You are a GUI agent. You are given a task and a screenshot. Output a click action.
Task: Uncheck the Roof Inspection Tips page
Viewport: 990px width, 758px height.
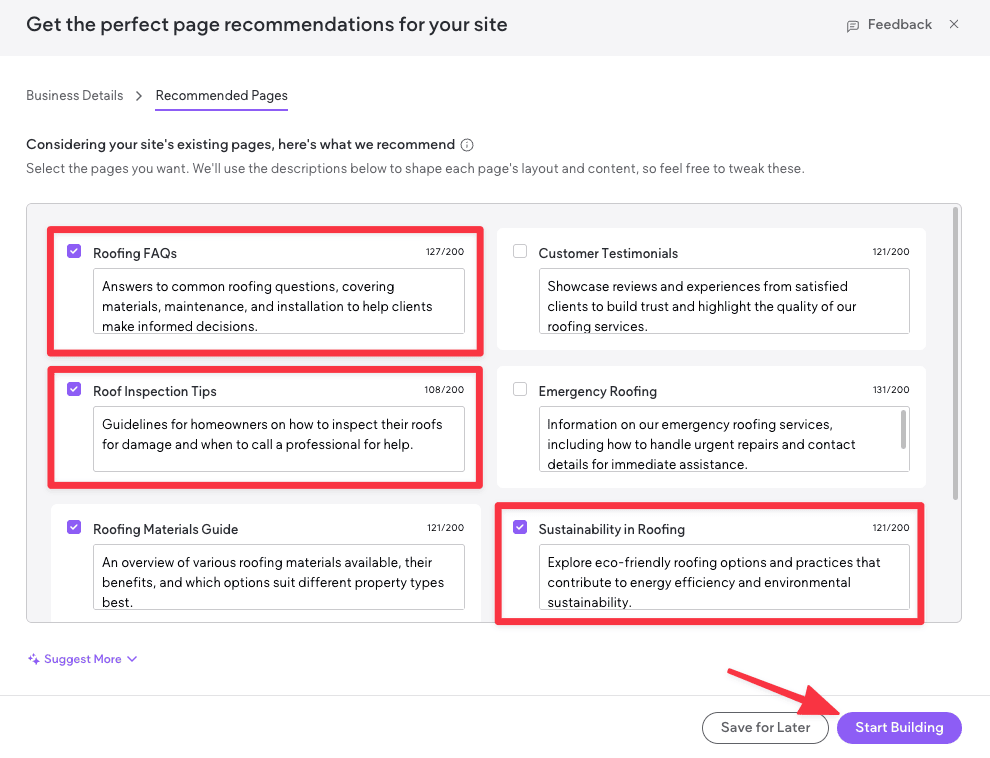[x=74, y=389]
